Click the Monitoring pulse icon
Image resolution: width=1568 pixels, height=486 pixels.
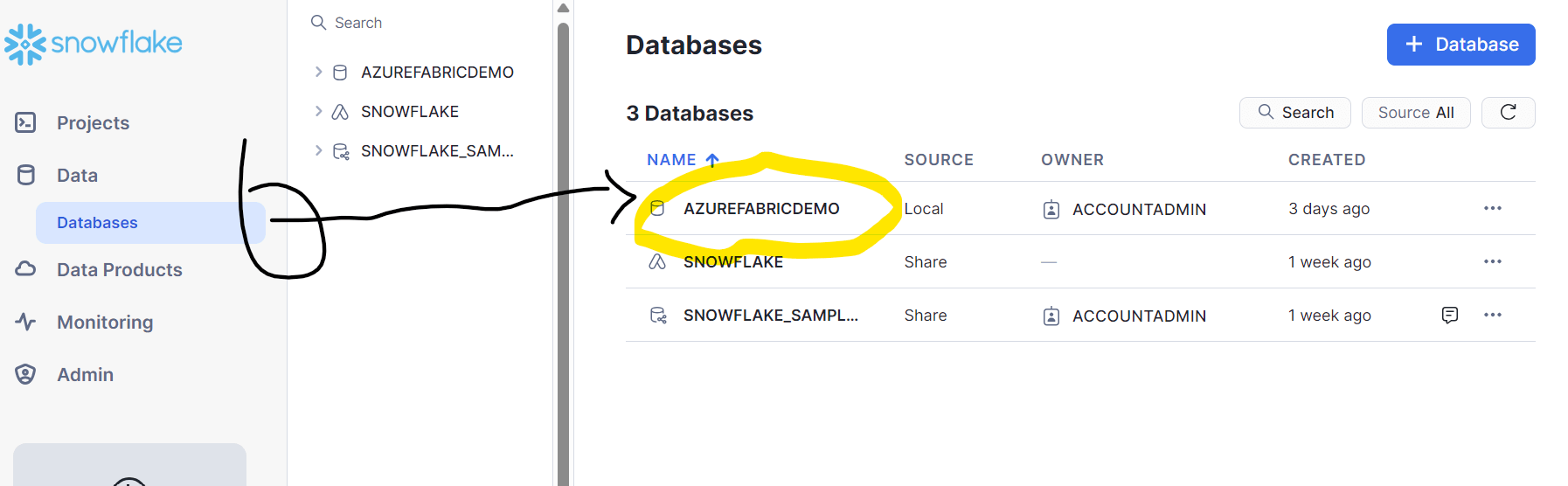tap(25, 322)
